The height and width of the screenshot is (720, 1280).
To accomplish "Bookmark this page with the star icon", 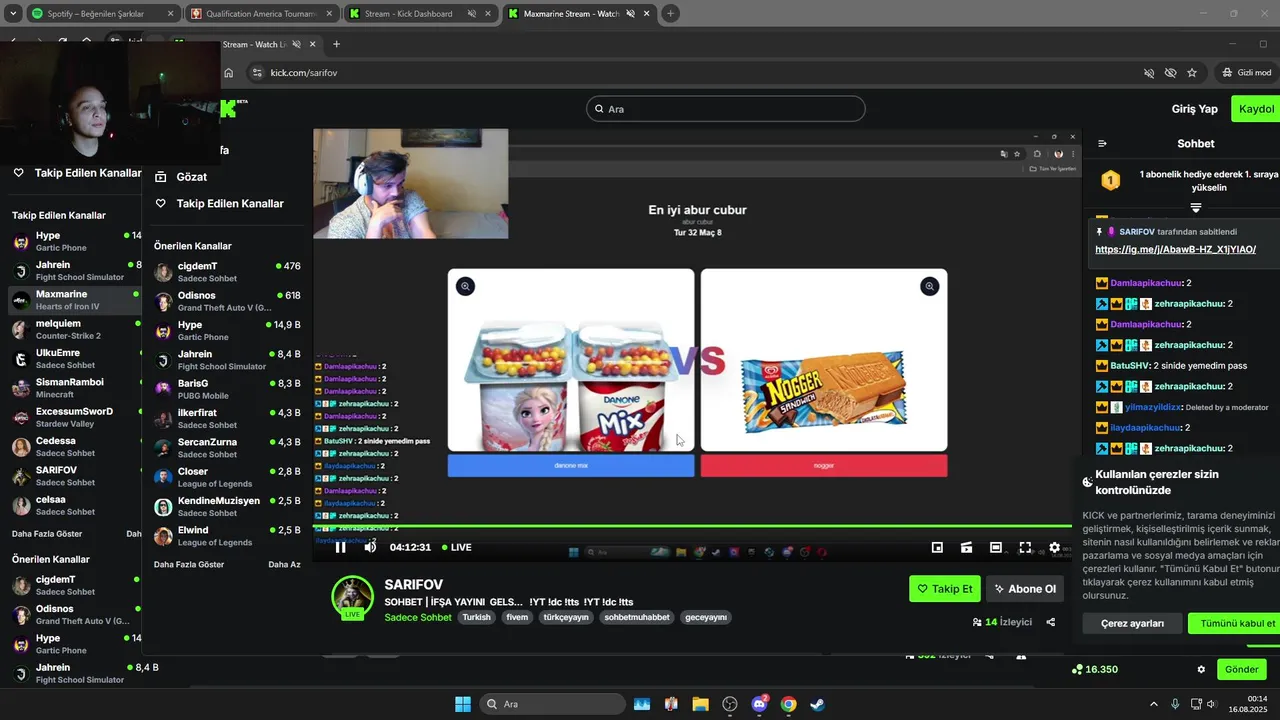I will 1192,73.
